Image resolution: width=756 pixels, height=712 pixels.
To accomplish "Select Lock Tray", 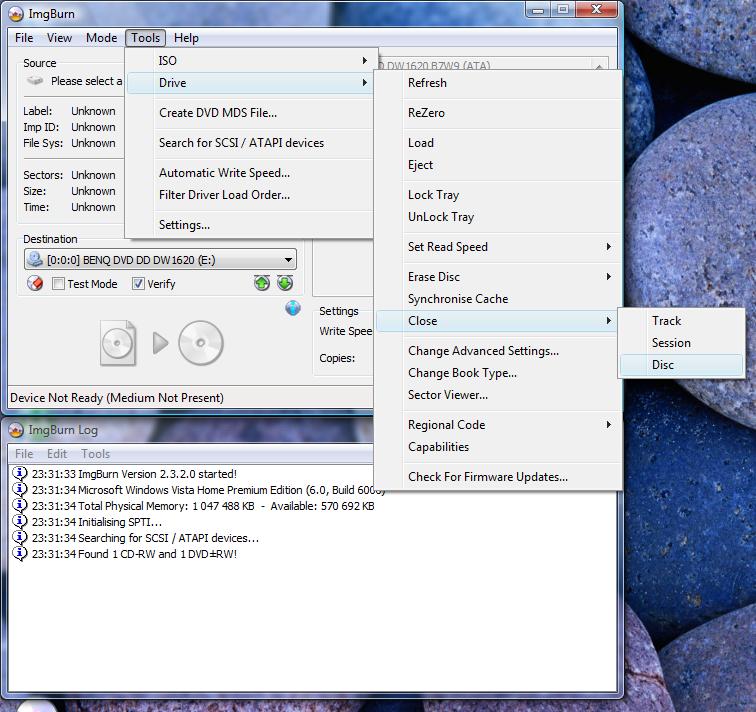I will click(x=499, y=195).
